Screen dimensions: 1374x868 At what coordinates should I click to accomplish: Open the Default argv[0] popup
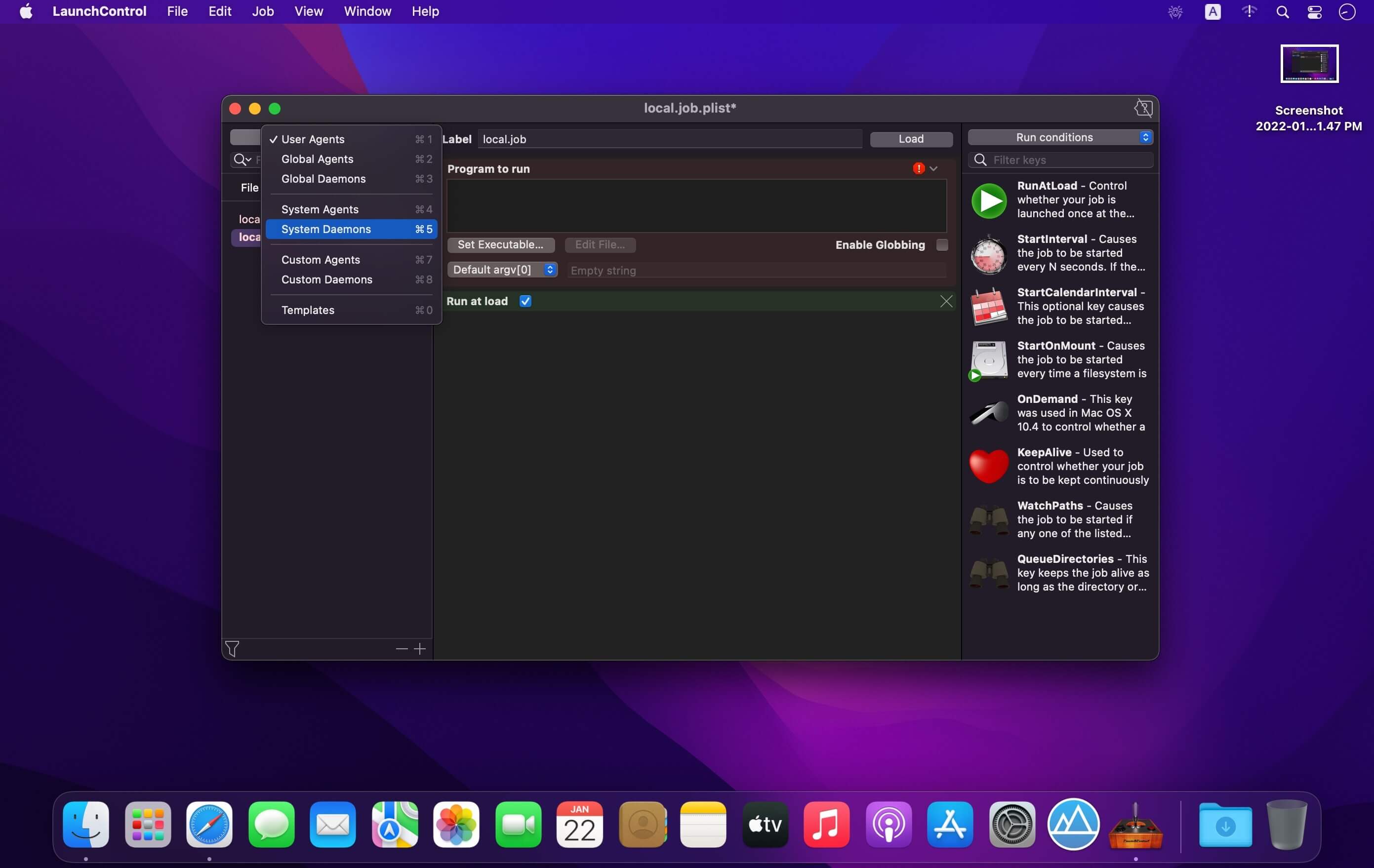(x=502, y=270)
